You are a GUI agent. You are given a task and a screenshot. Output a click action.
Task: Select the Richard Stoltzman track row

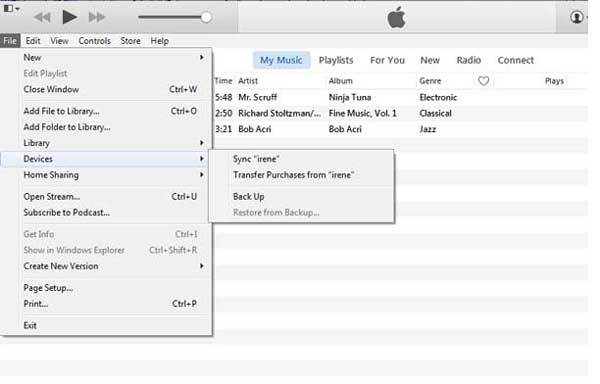(x=400, y=113)
